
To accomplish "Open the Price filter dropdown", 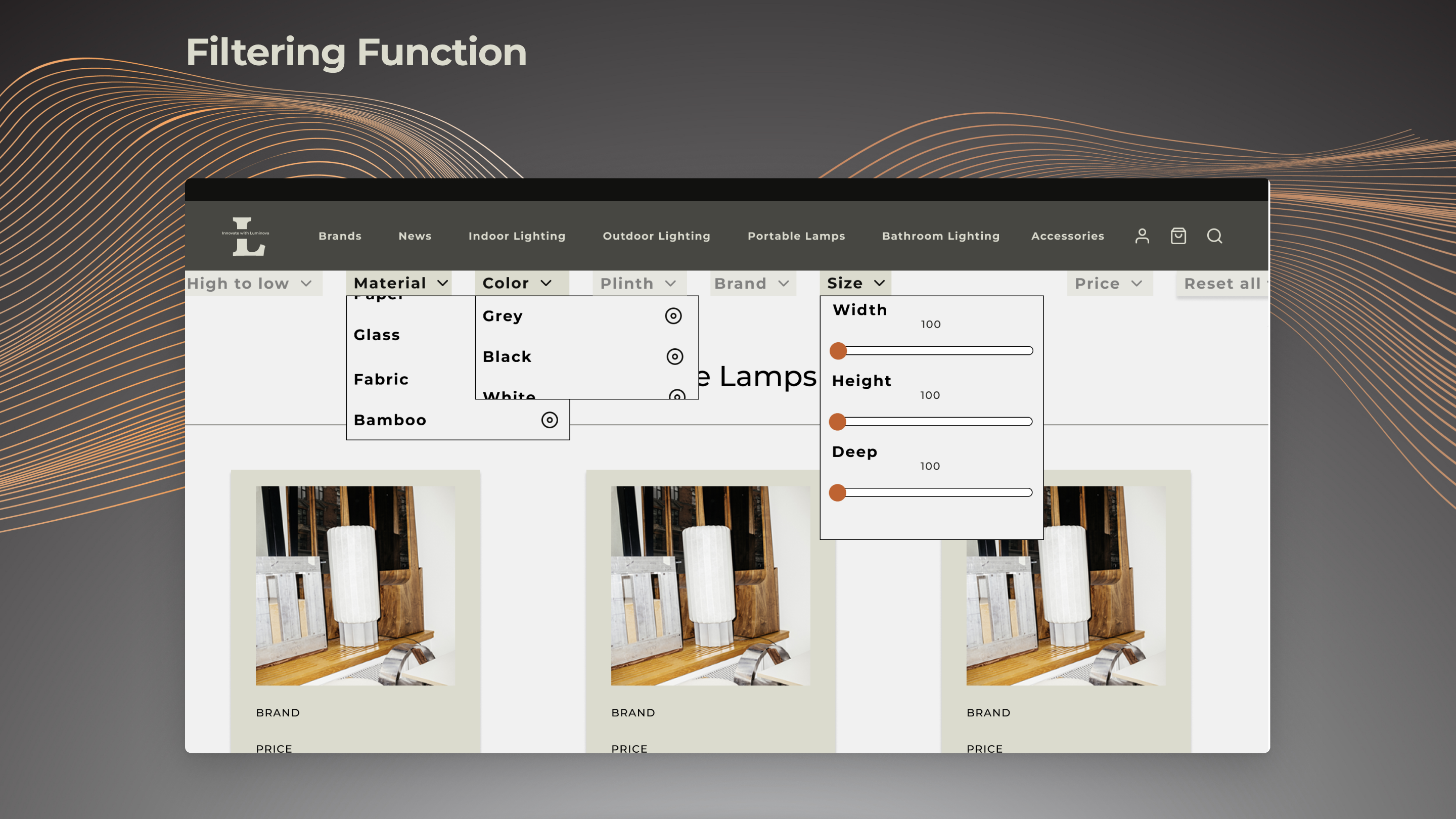I will pyautogui.click(x=1108, y=283).
